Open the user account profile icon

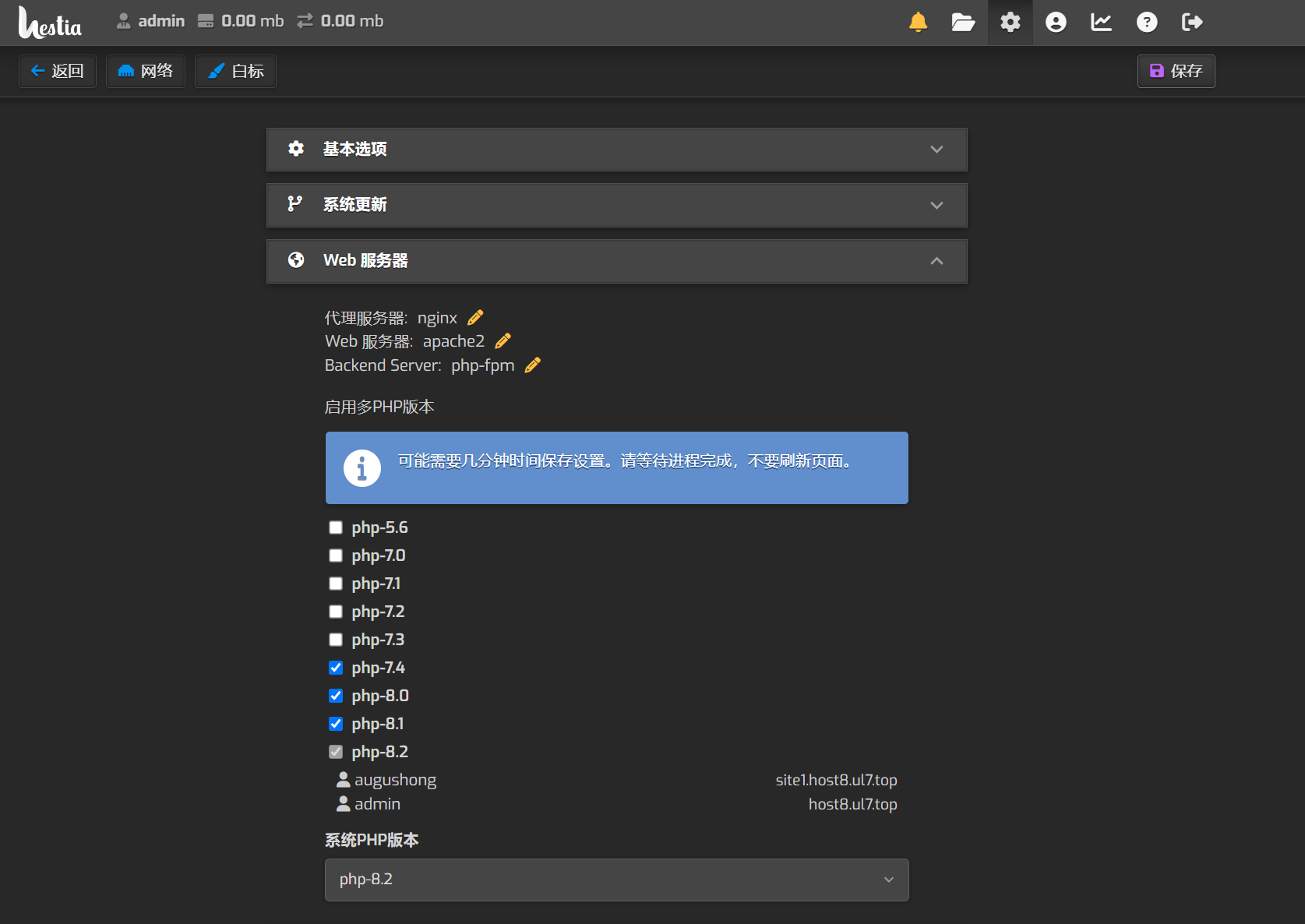pyautogui.click(x=1056, y=22)
